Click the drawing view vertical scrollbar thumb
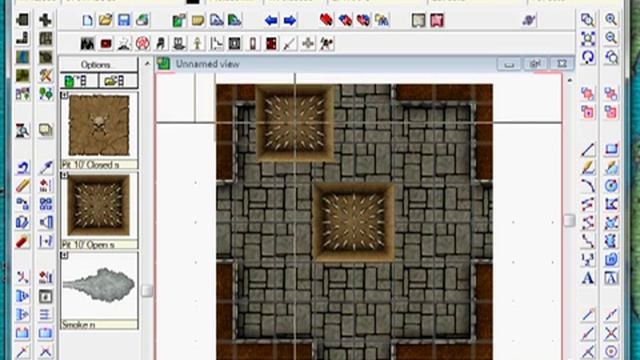Viewport: 640px width, 360px height. click(x=569, y=220)
